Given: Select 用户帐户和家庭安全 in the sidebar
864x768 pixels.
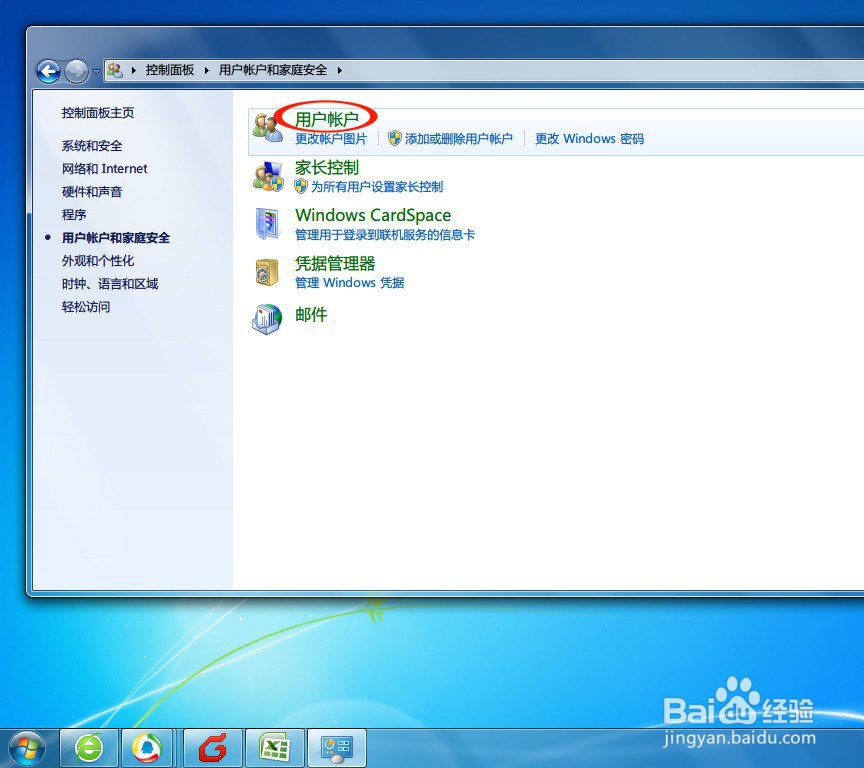Looking at the screenshot, I should pos(116,238).
